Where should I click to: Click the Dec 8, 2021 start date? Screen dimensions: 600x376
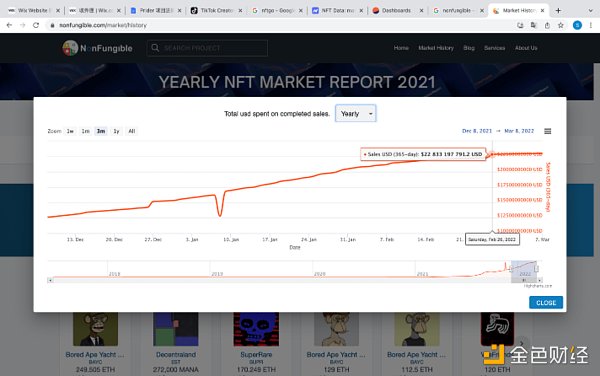477,131
